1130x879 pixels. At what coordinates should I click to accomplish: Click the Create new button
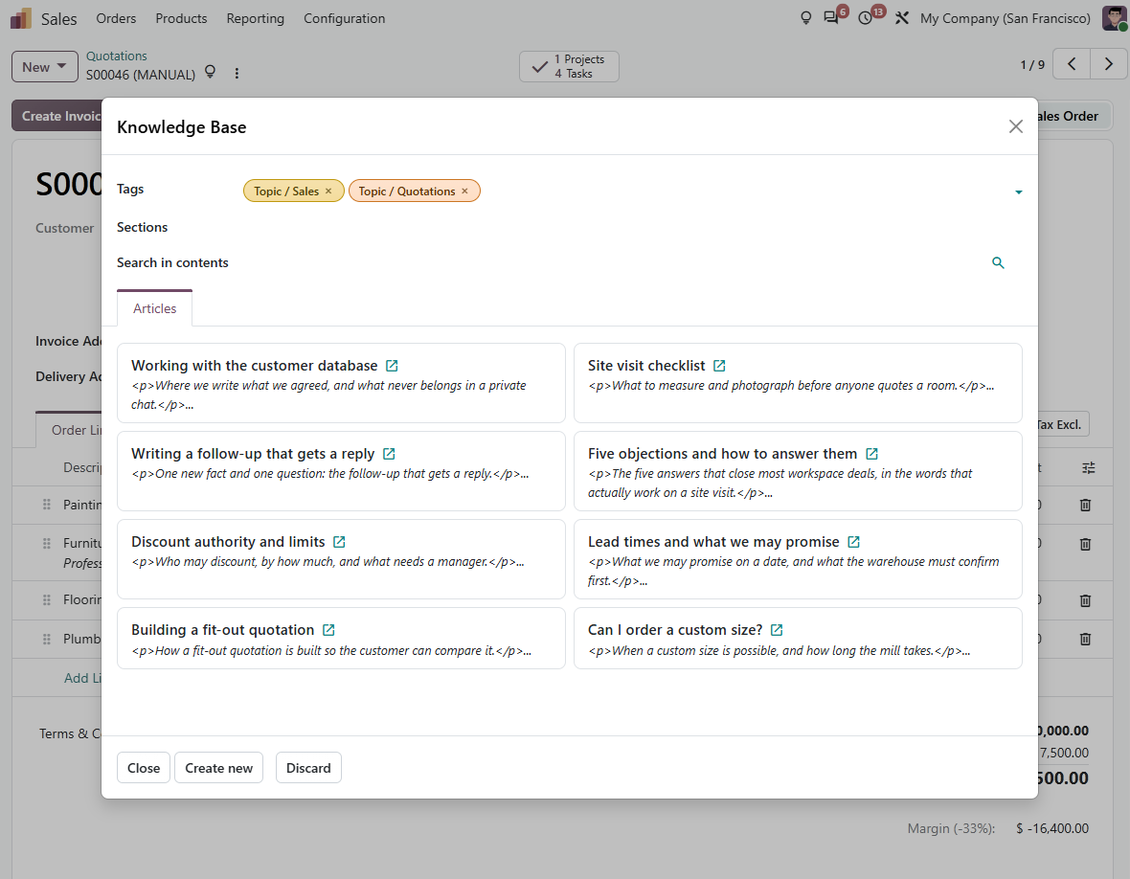coord(219,768)
